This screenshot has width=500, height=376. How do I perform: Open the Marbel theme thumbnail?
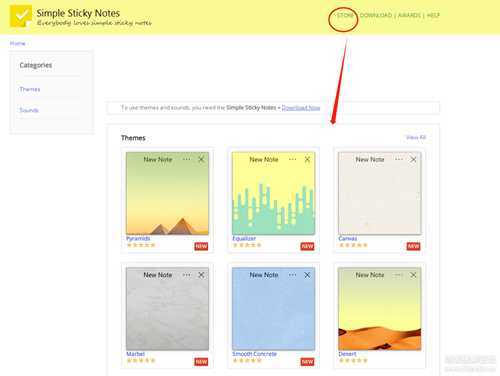click(x=167, y=309)
